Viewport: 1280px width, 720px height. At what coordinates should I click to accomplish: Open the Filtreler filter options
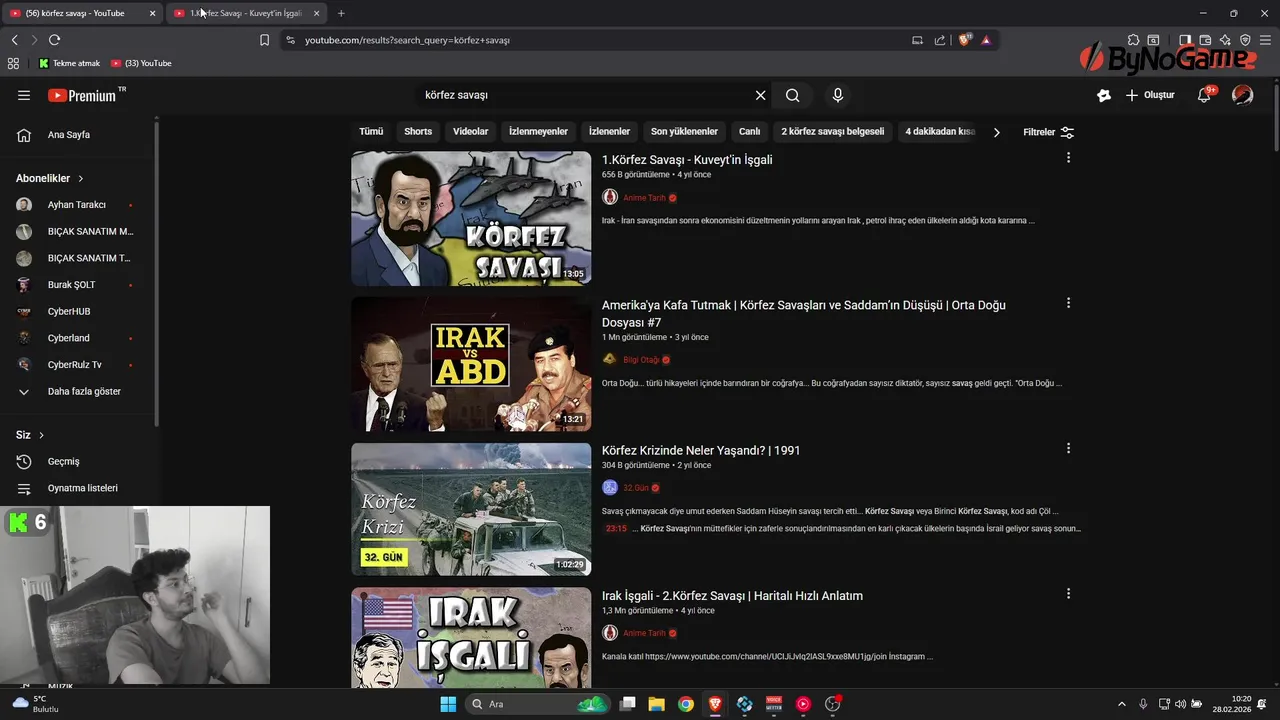click(x=1048, y=132)
